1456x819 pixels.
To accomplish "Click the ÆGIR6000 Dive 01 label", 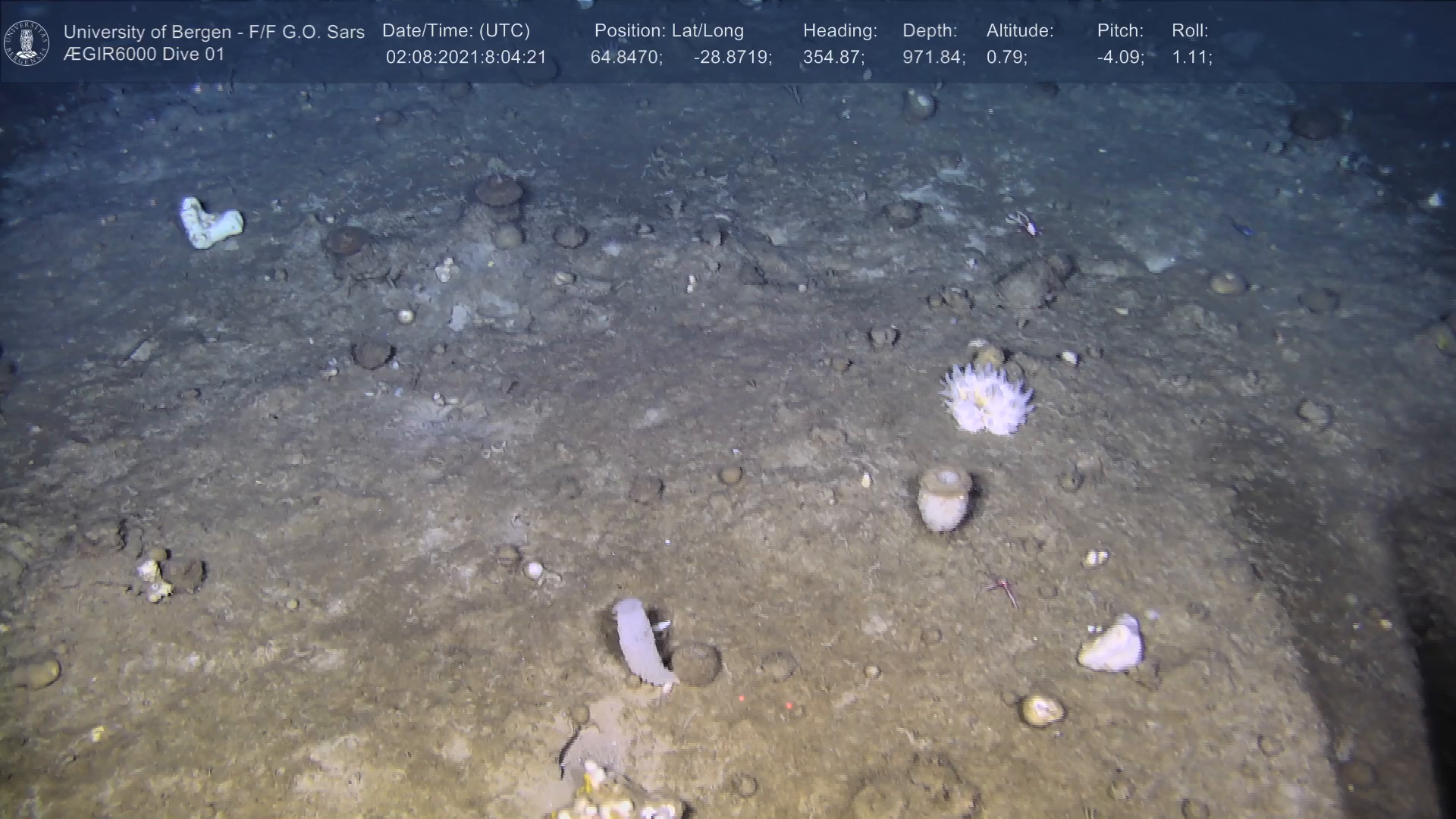I will click(x=144, y=55).
